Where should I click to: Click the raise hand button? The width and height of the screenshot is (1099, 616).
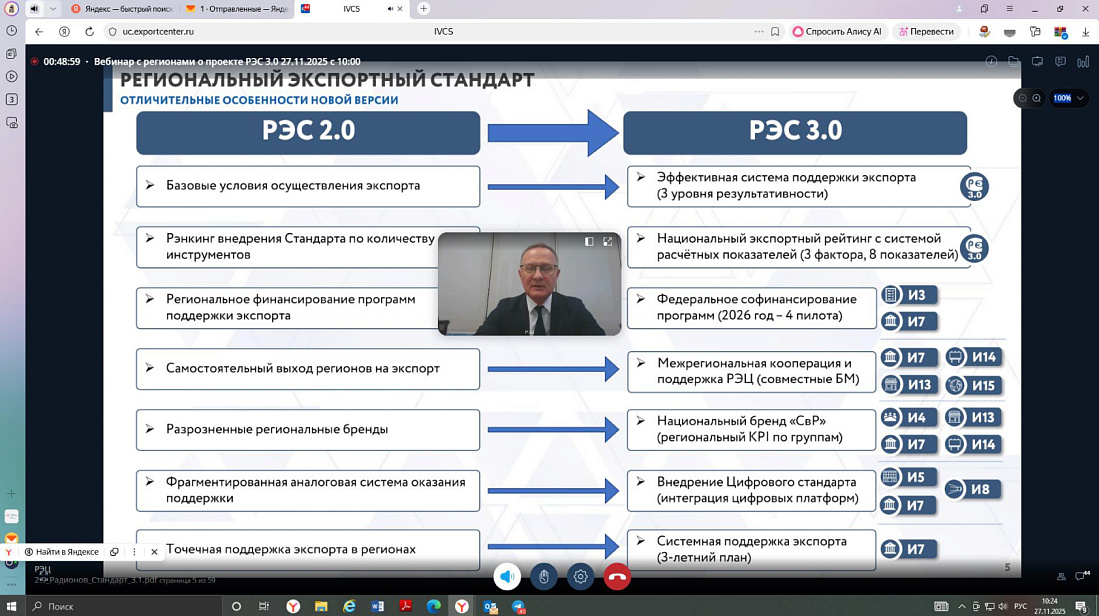[x=544, y=577]
